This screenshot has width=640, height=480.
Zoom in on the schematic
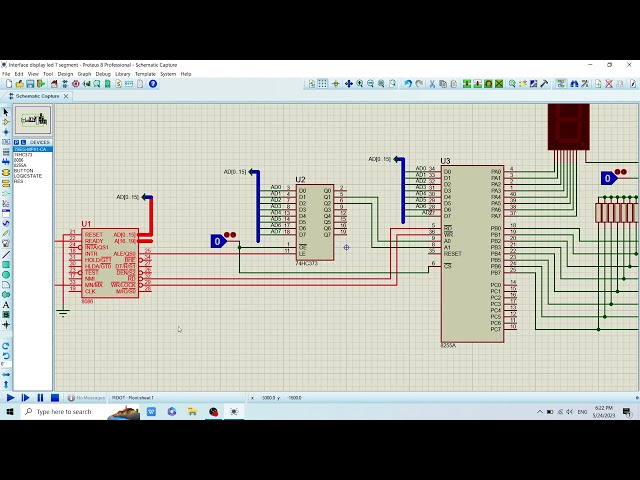(x=360, y=84)
